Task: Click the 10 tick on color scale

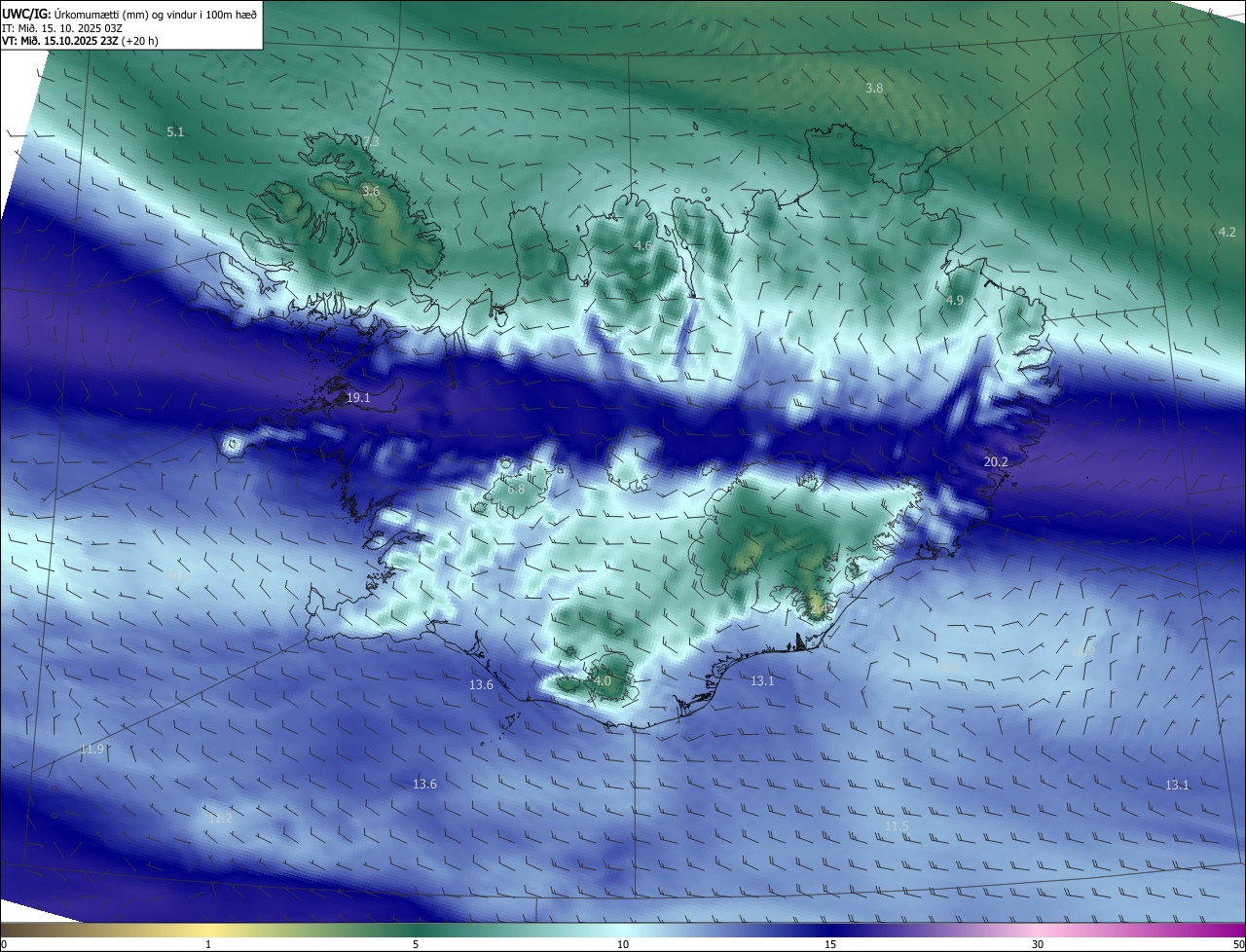Action: point(623,944)
